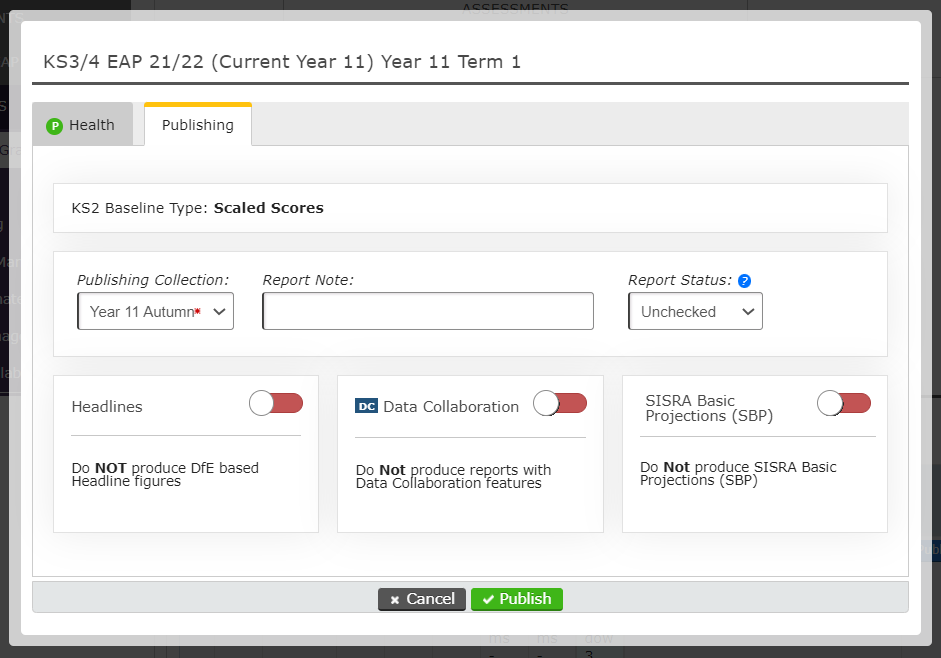
Task: Focus the Report Note text field
Action: (428, 312)
